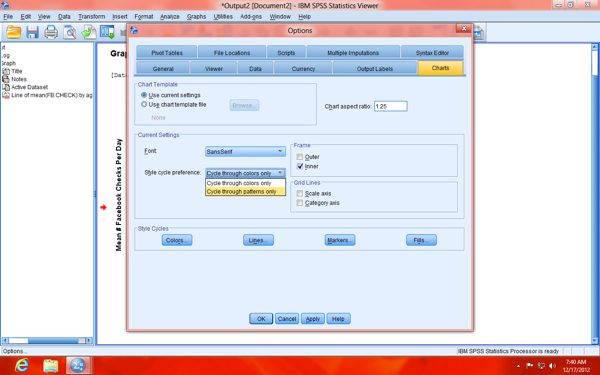Select Use current settings radio button
600x375 pixels.
(144, 95)
